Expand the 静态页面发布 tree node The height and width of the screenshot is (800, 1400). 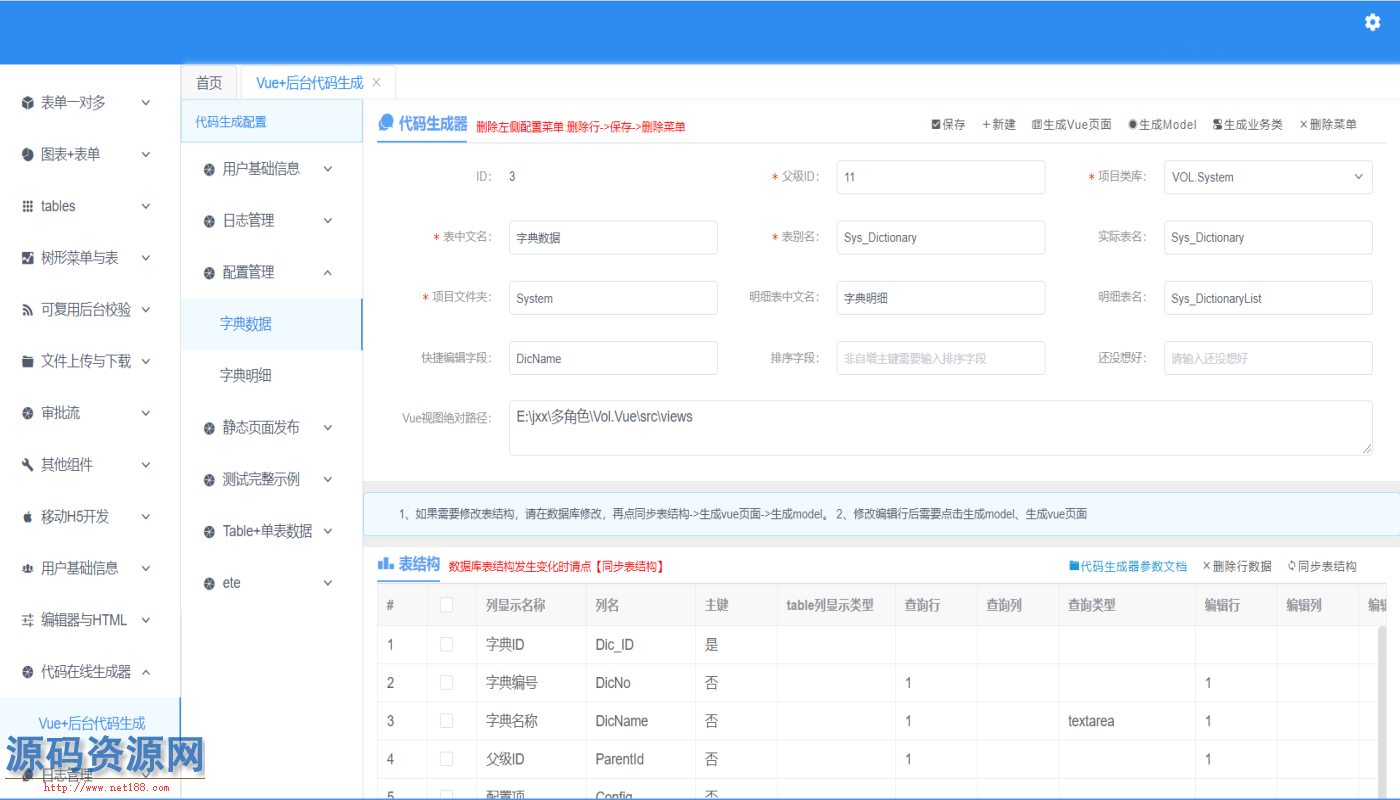pos(328,428)
